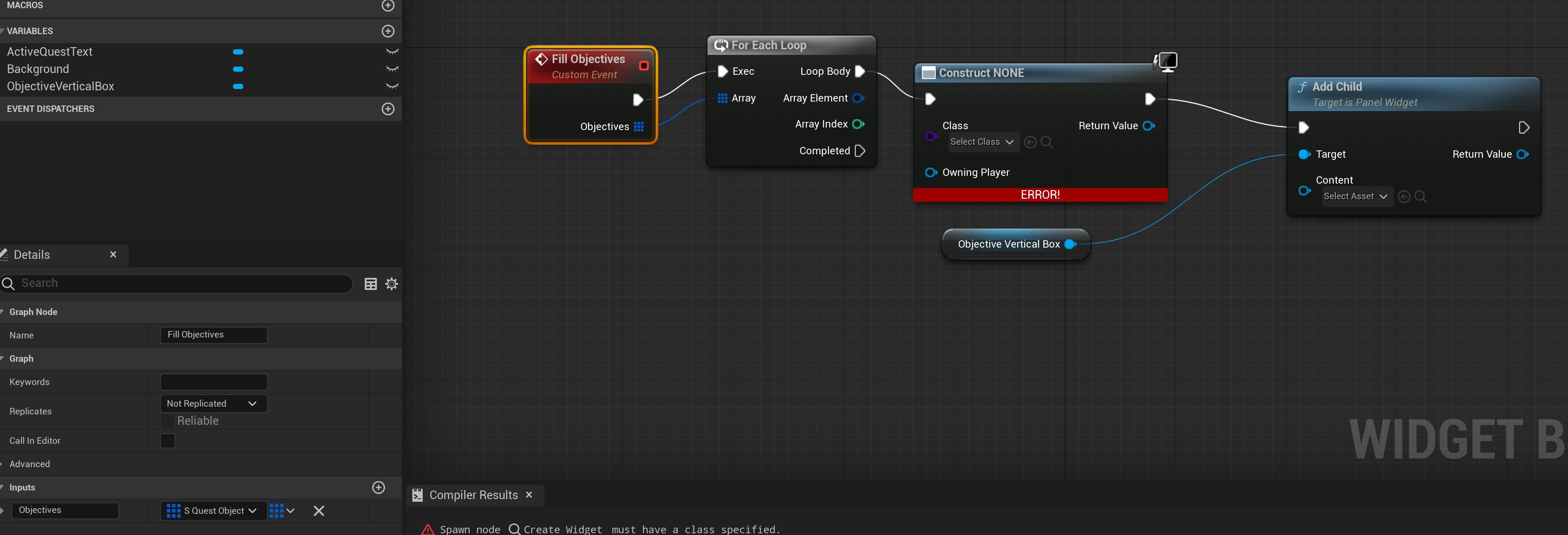Browse to asset next to Select Class

tap(1046, 142)
